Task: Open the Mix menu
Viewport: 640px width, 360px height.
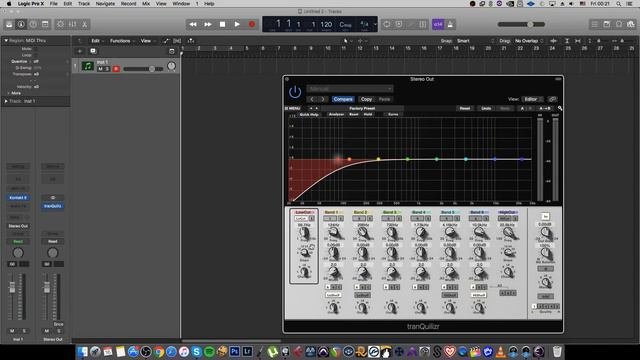Action: [146, 4]
